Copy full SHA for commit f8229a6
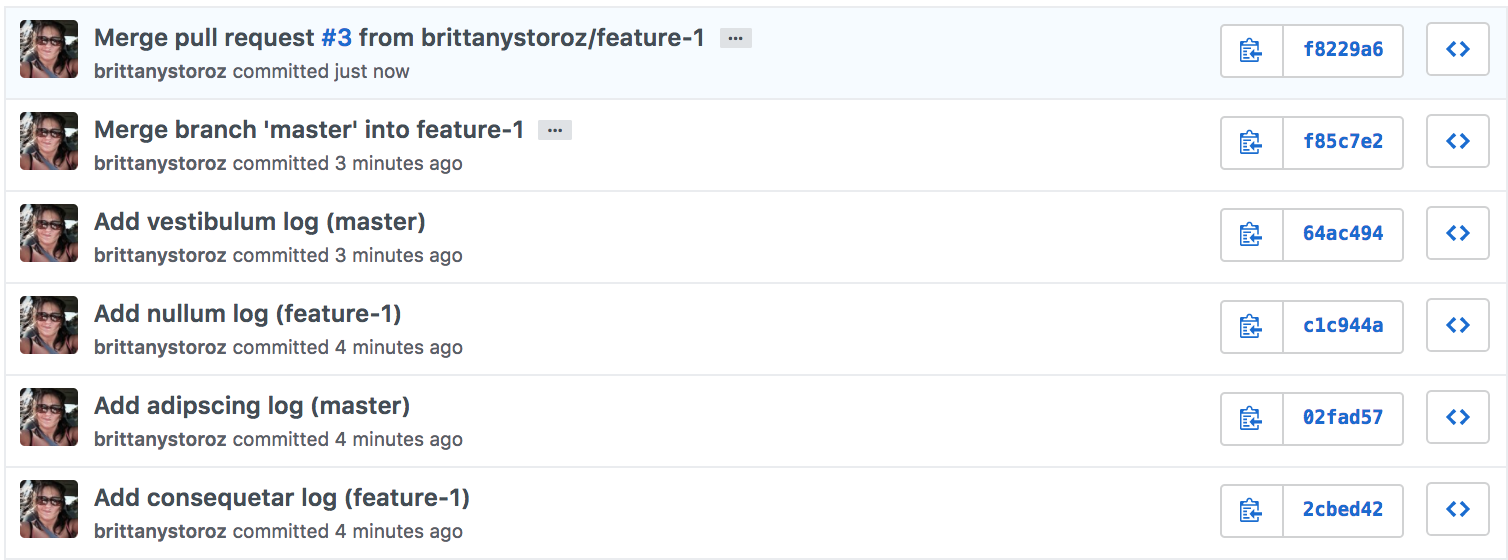The height and width of the screenshot is (560, 1508). (1251, 50)
